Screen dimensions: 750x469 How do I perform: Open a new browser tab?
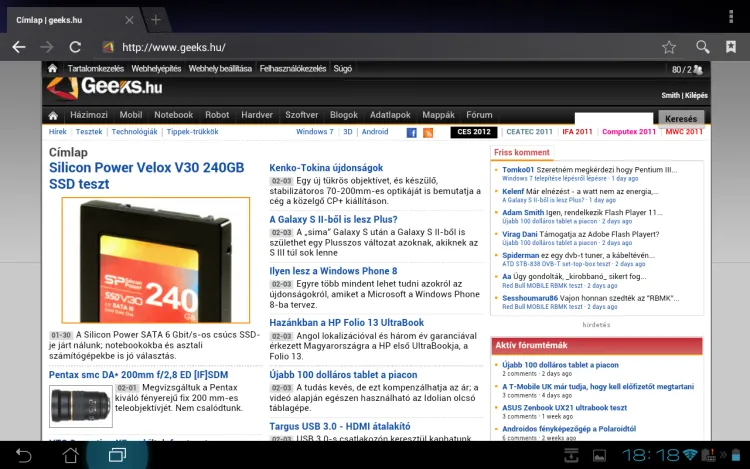pos(156,19)
